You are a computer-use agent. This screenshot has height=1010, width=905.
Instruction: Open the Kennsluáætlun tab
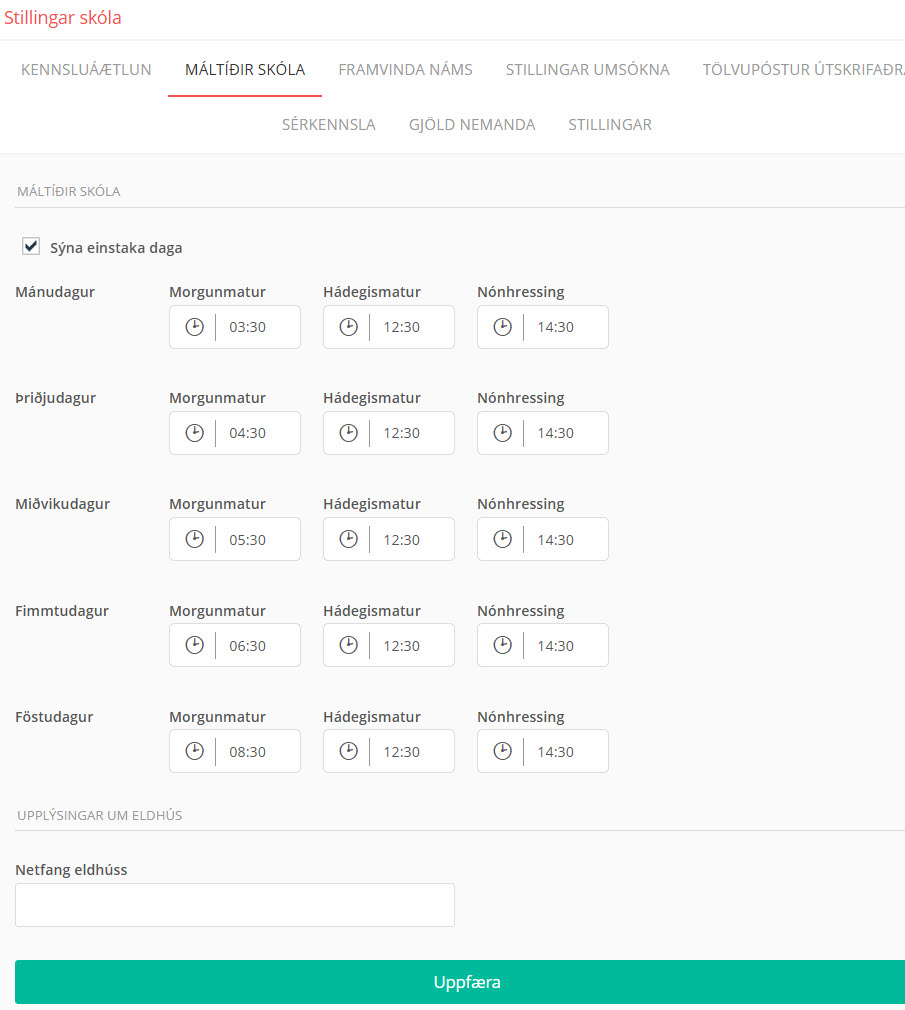[86, 70]
